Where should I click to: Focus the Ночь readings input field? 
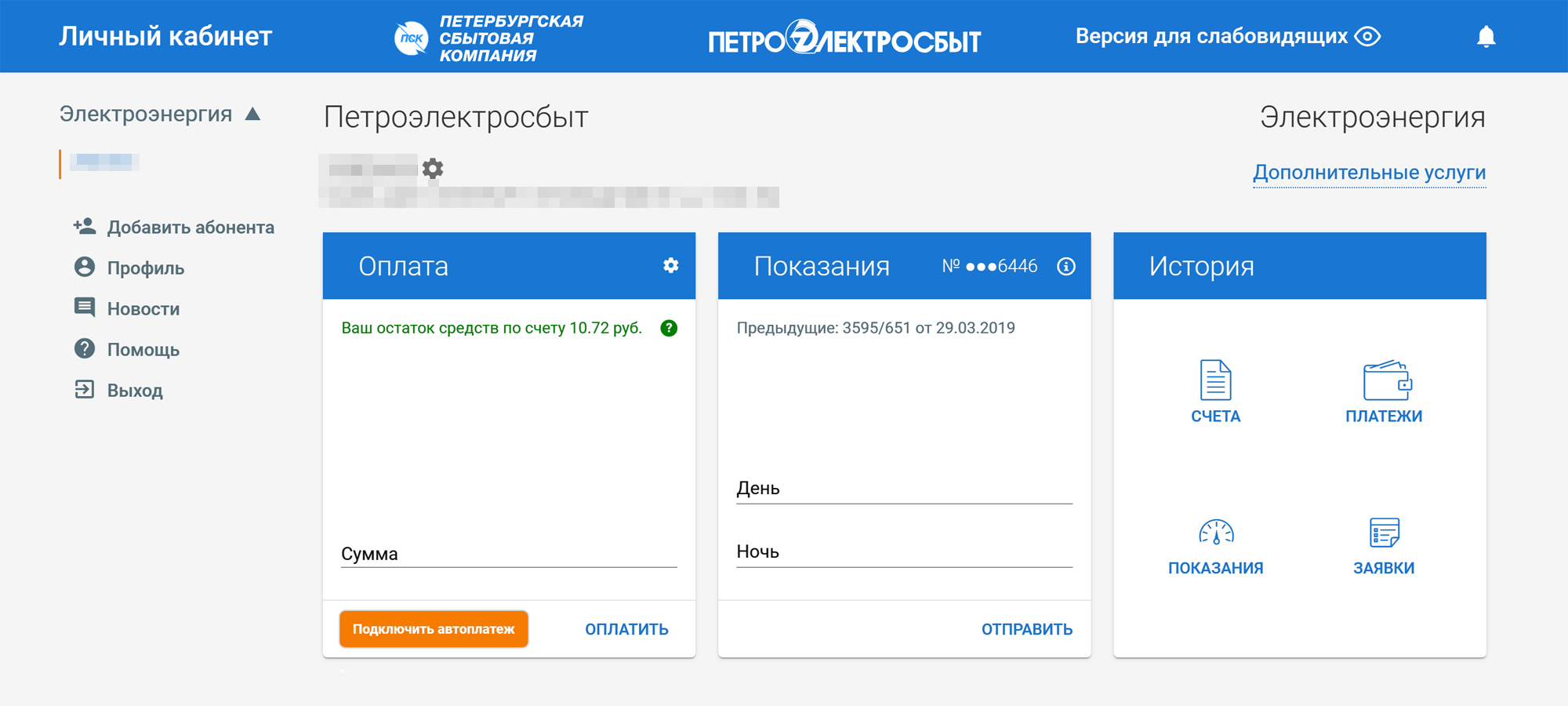(904, 551)
